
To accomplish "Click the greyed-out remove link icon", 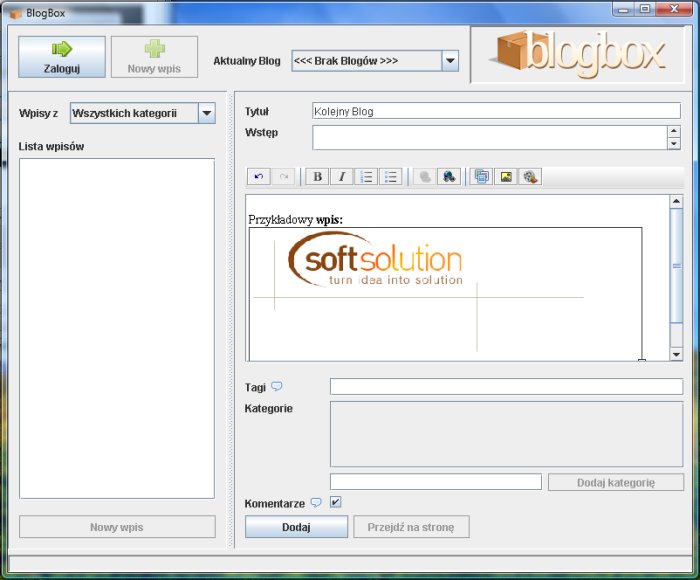I will (x=425, y=177).
